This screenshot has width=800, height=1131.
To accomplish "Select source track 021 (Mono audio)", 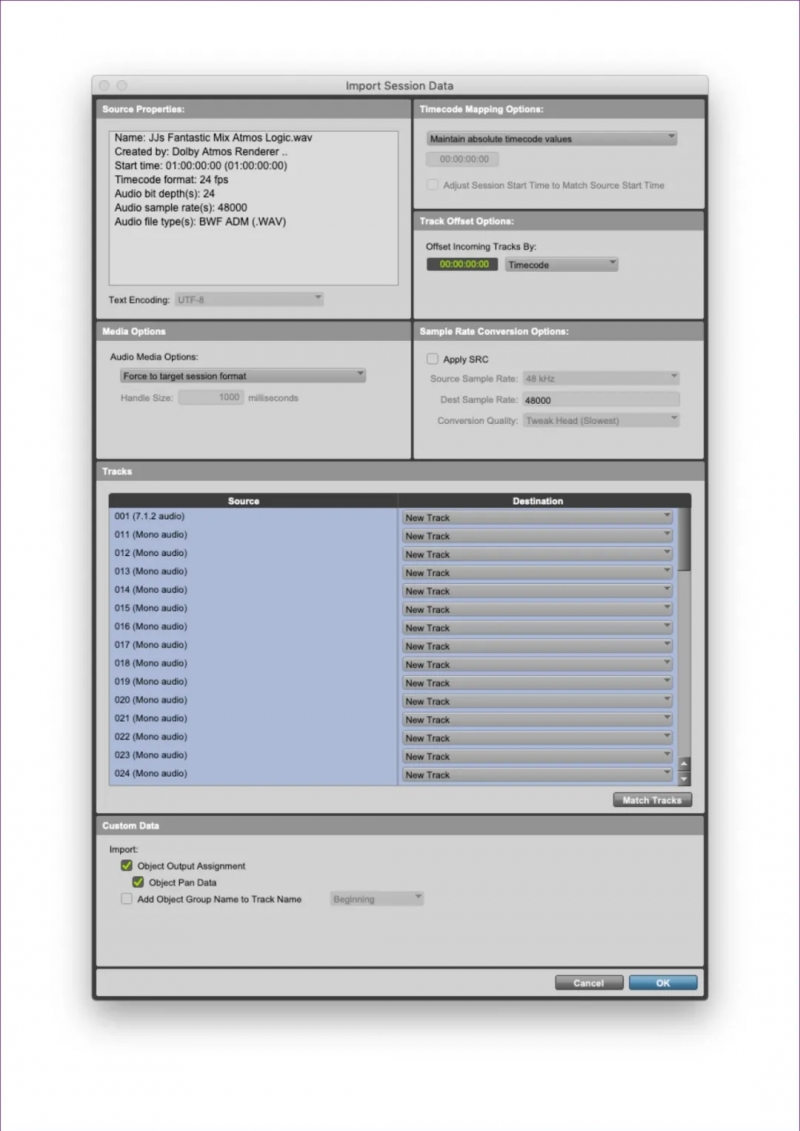I will pos(253,718).
